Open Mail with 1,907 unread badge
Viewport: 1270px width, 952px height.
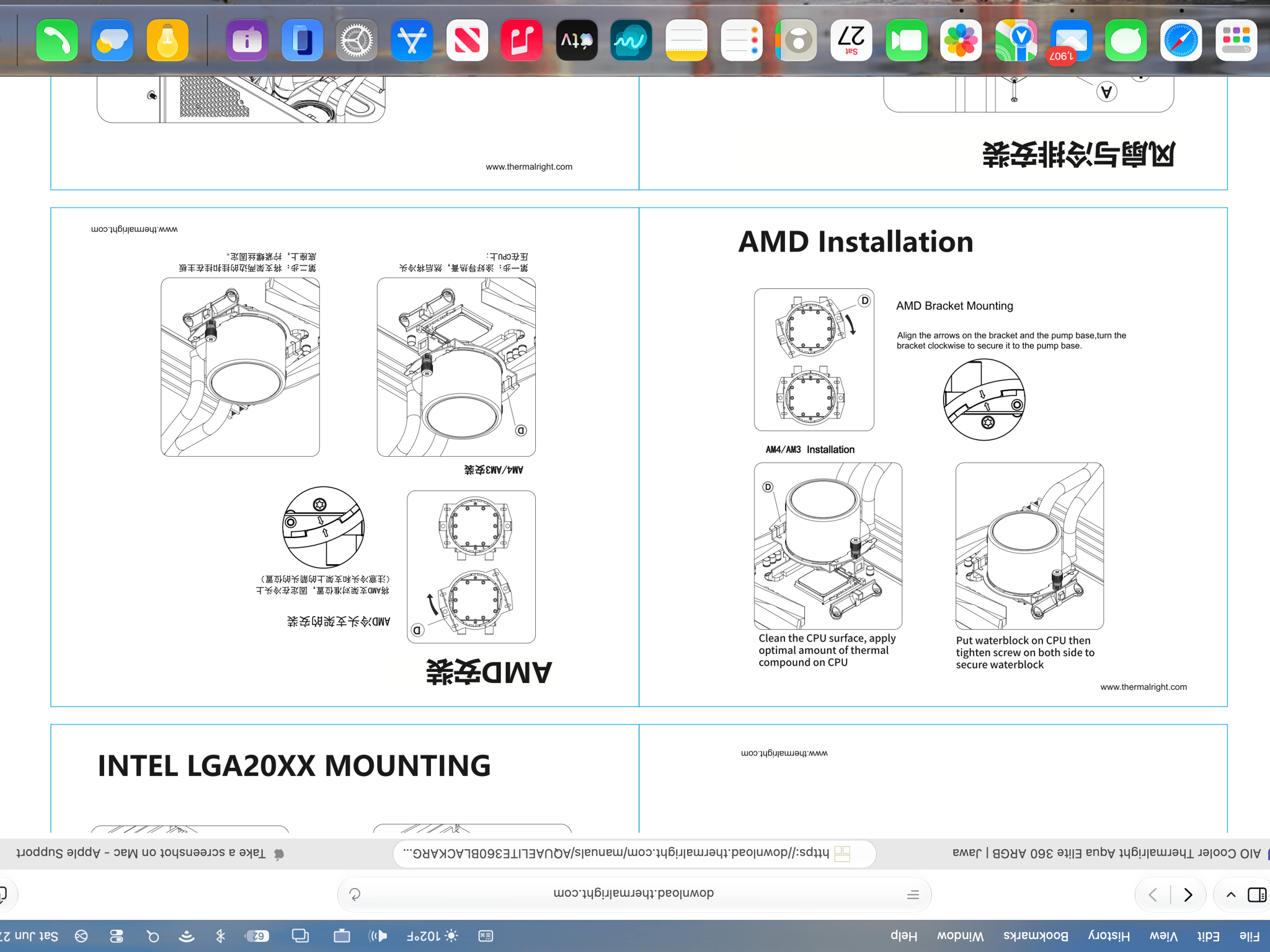click(x=1071, y=41)
